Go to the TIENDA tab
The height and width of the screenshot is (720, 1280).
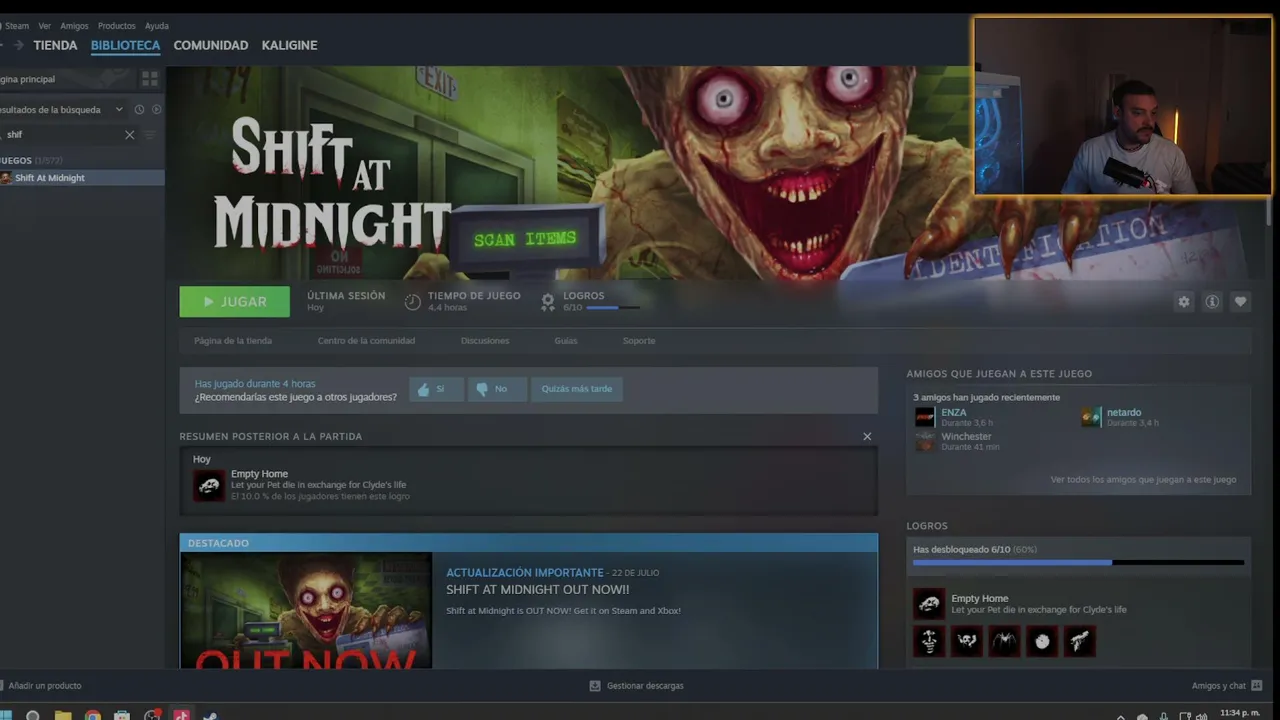pos(55,45)
